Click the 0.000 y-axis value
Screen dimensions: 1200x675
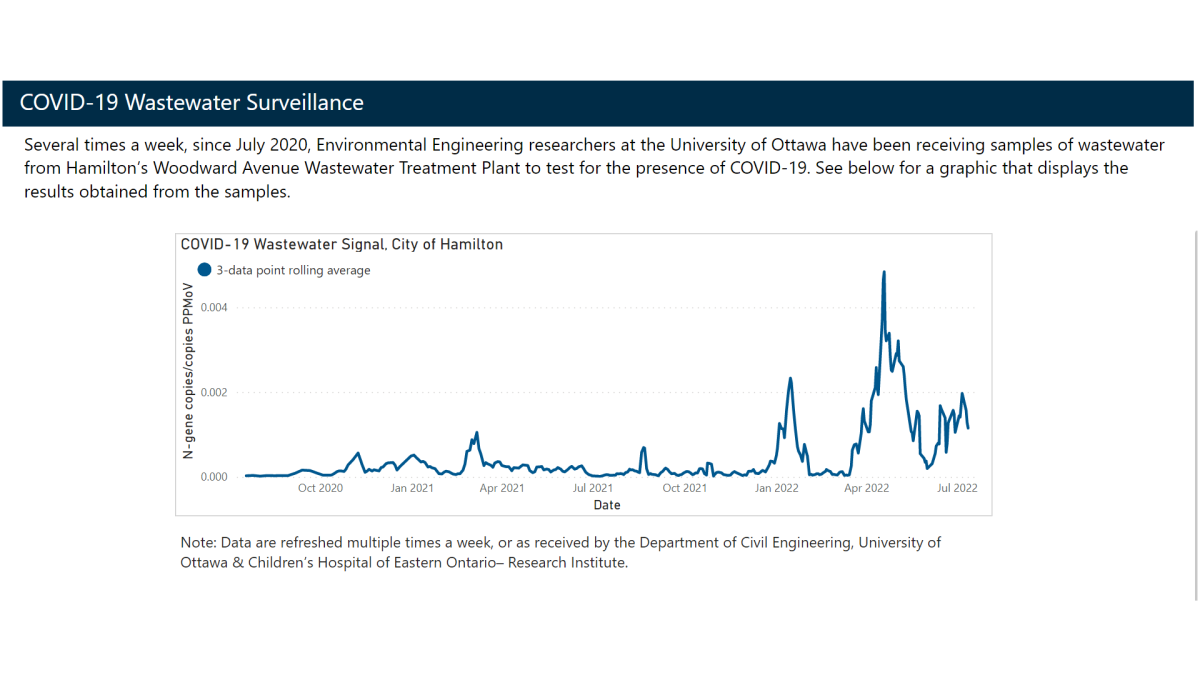(x=214, y=477)
